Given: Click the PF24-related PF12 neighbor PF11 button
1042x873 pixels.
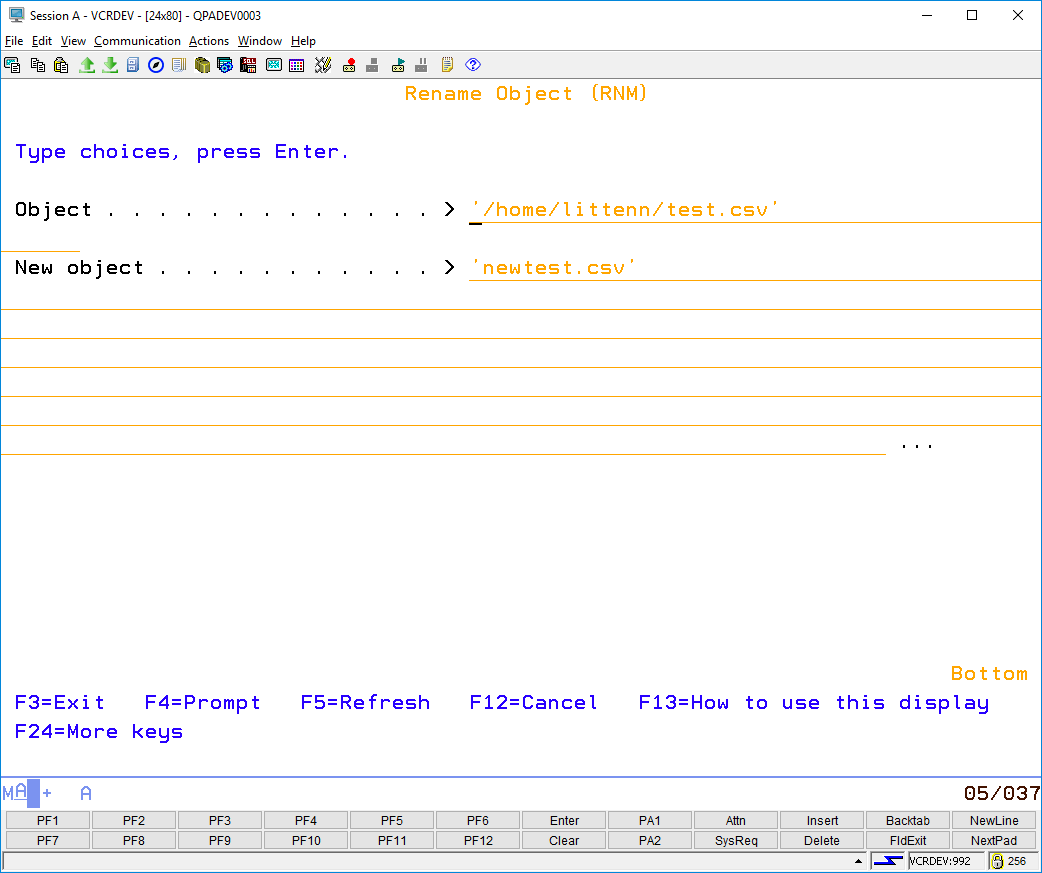Looking at the screenshot, I should (392, 840).
